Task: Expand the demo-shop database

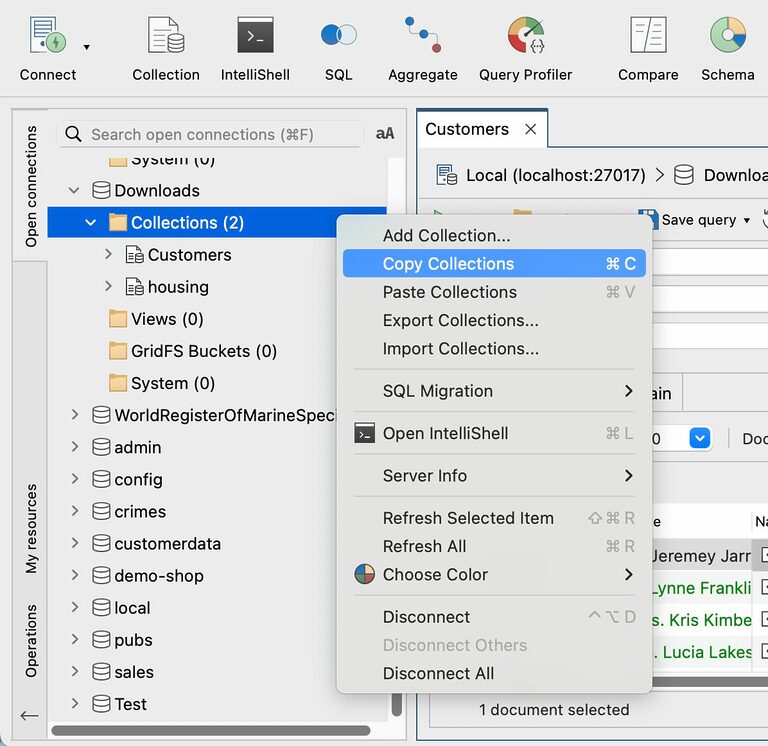Action: coord(74,576)
